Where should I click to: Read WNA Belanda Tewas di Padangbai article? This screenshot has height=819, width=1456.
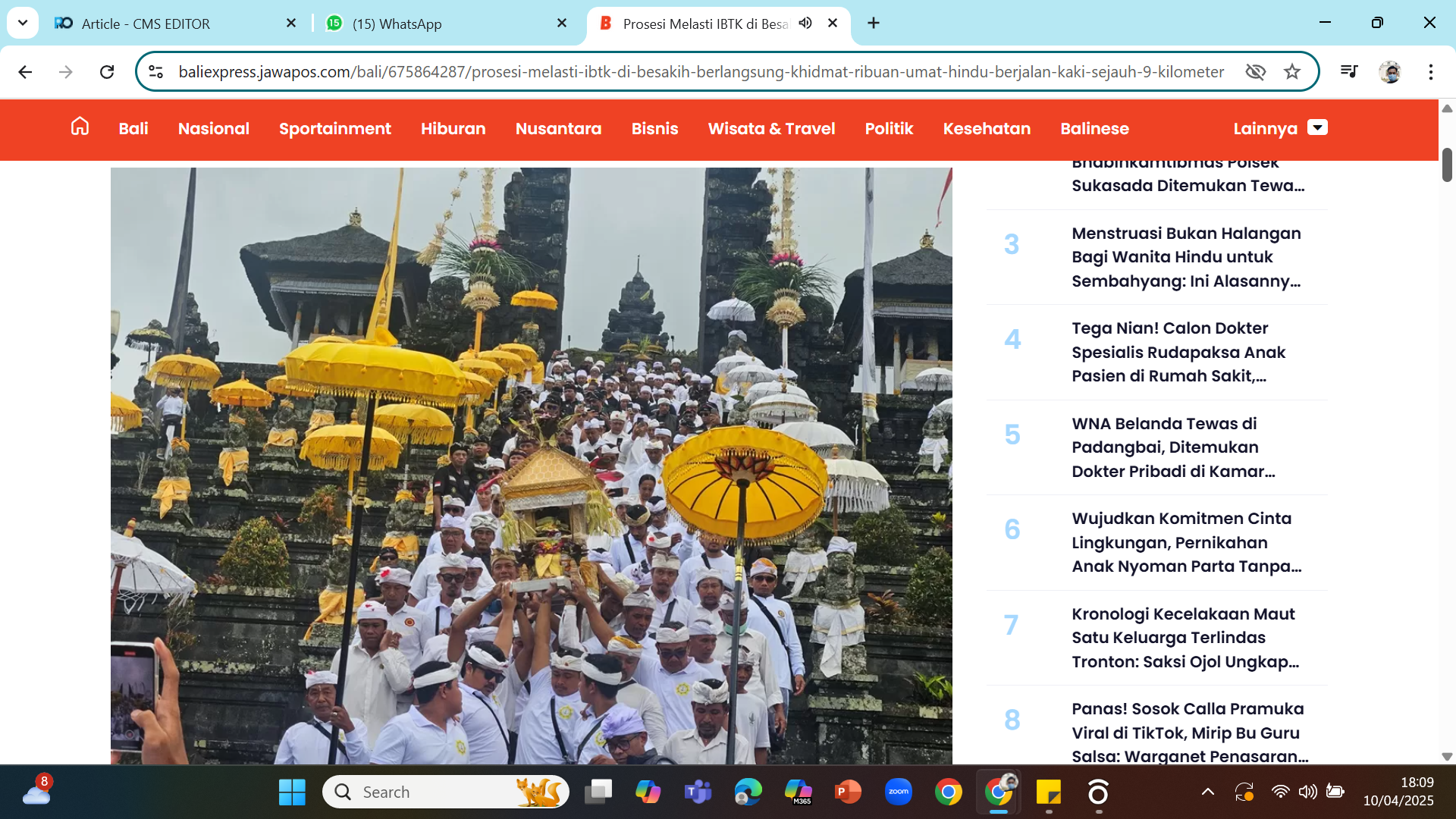point(1174,447)
